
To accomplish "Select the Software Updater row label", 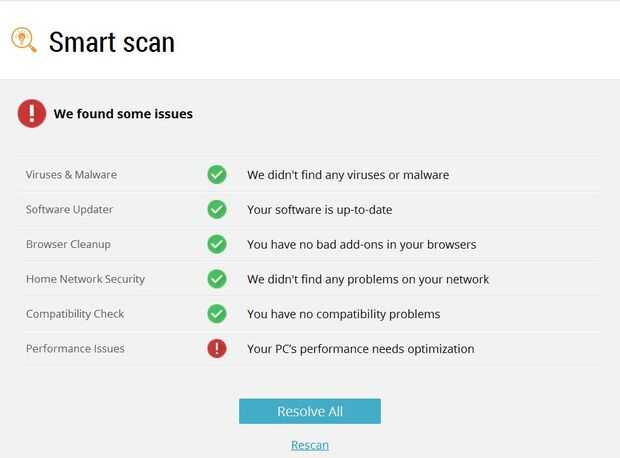I will (69, 210).
